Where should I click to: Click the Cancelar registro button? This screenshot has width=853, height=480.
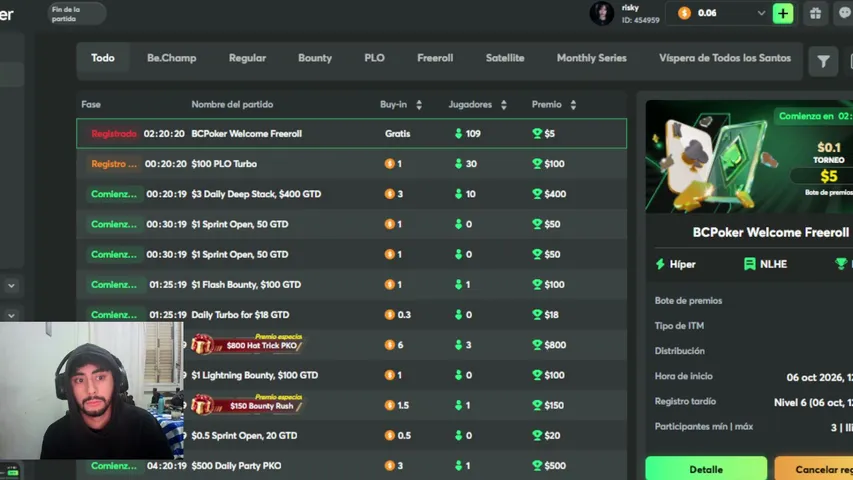(x=814, y=469)
